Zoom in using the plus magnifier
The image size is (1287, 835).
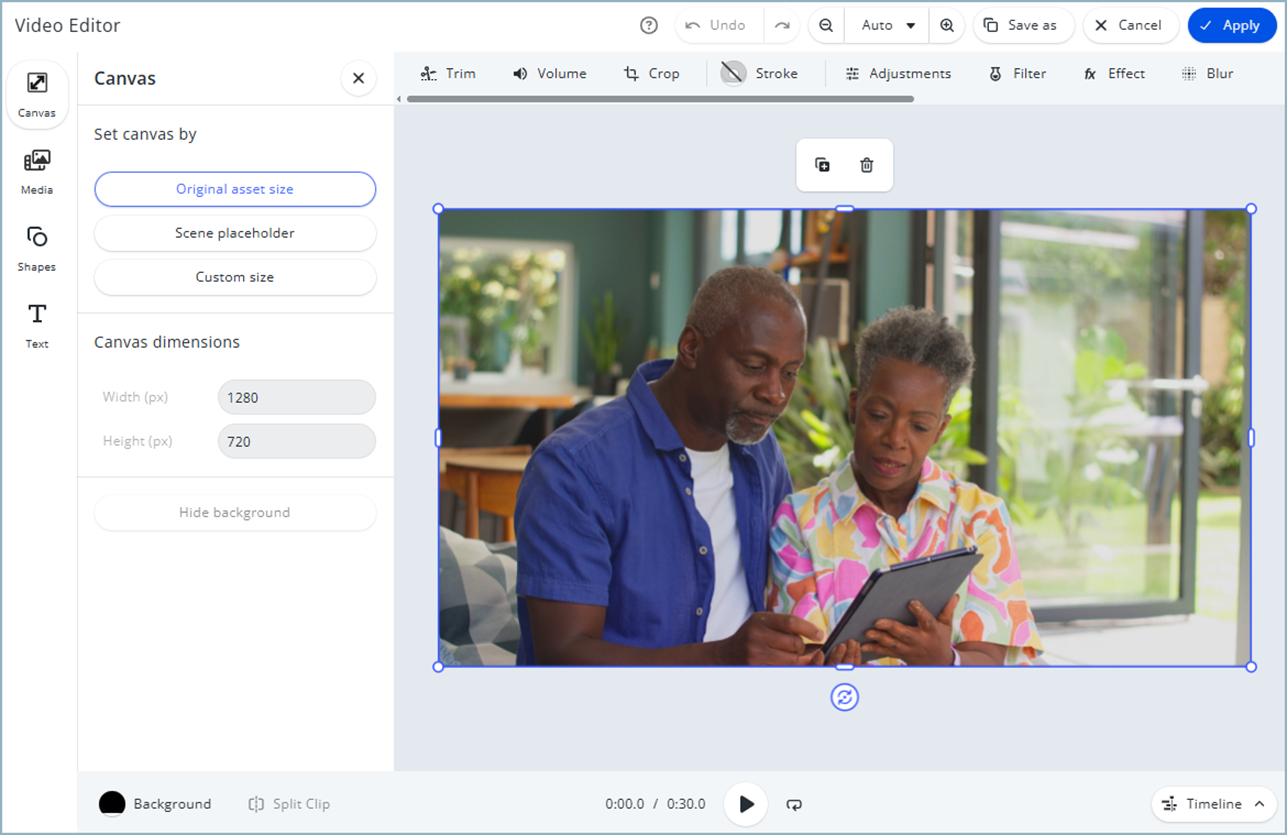point(947,26)
